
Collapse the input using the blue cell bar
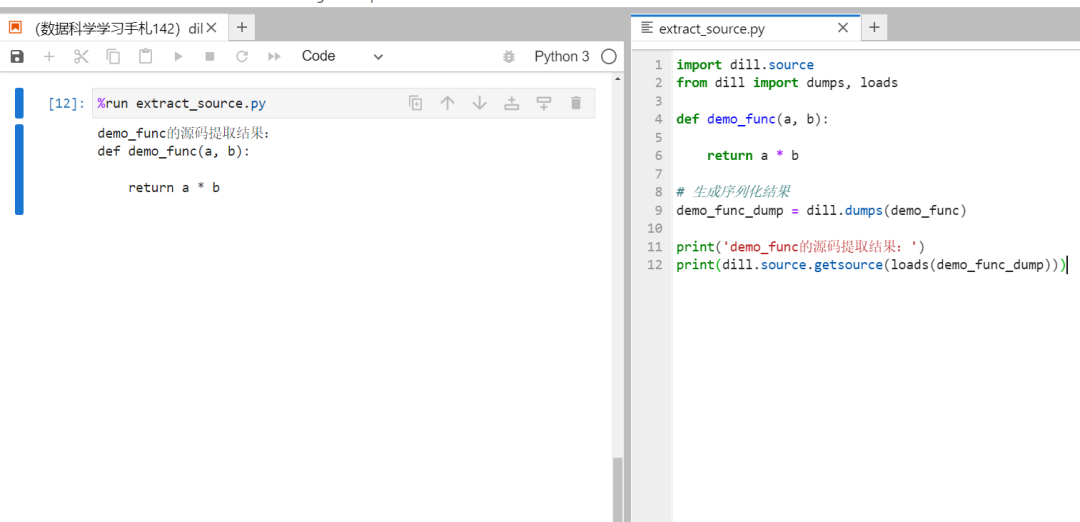[19, 103]
